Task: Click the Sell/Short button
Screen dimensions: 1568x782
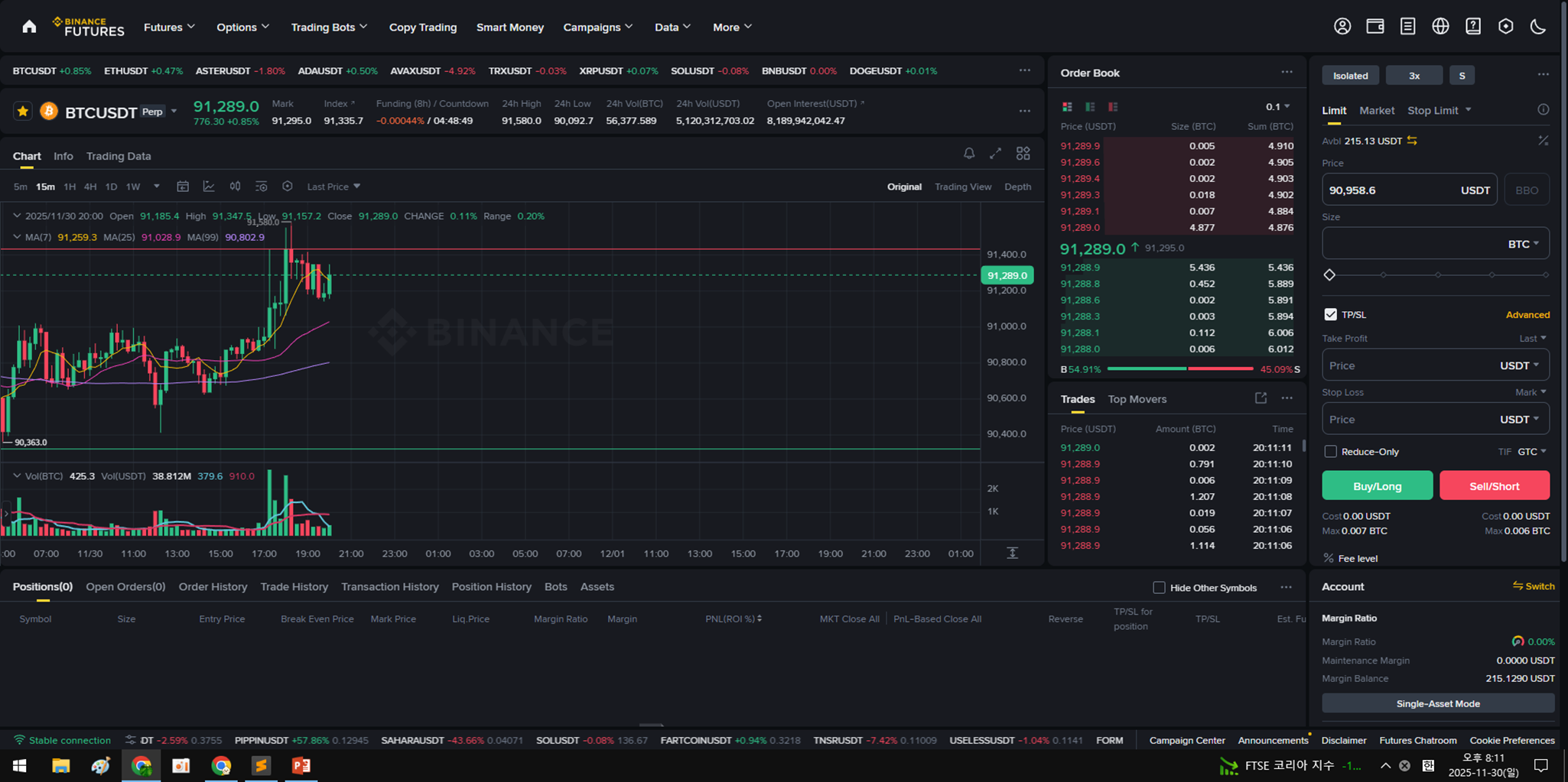Action: (1494, 485)
